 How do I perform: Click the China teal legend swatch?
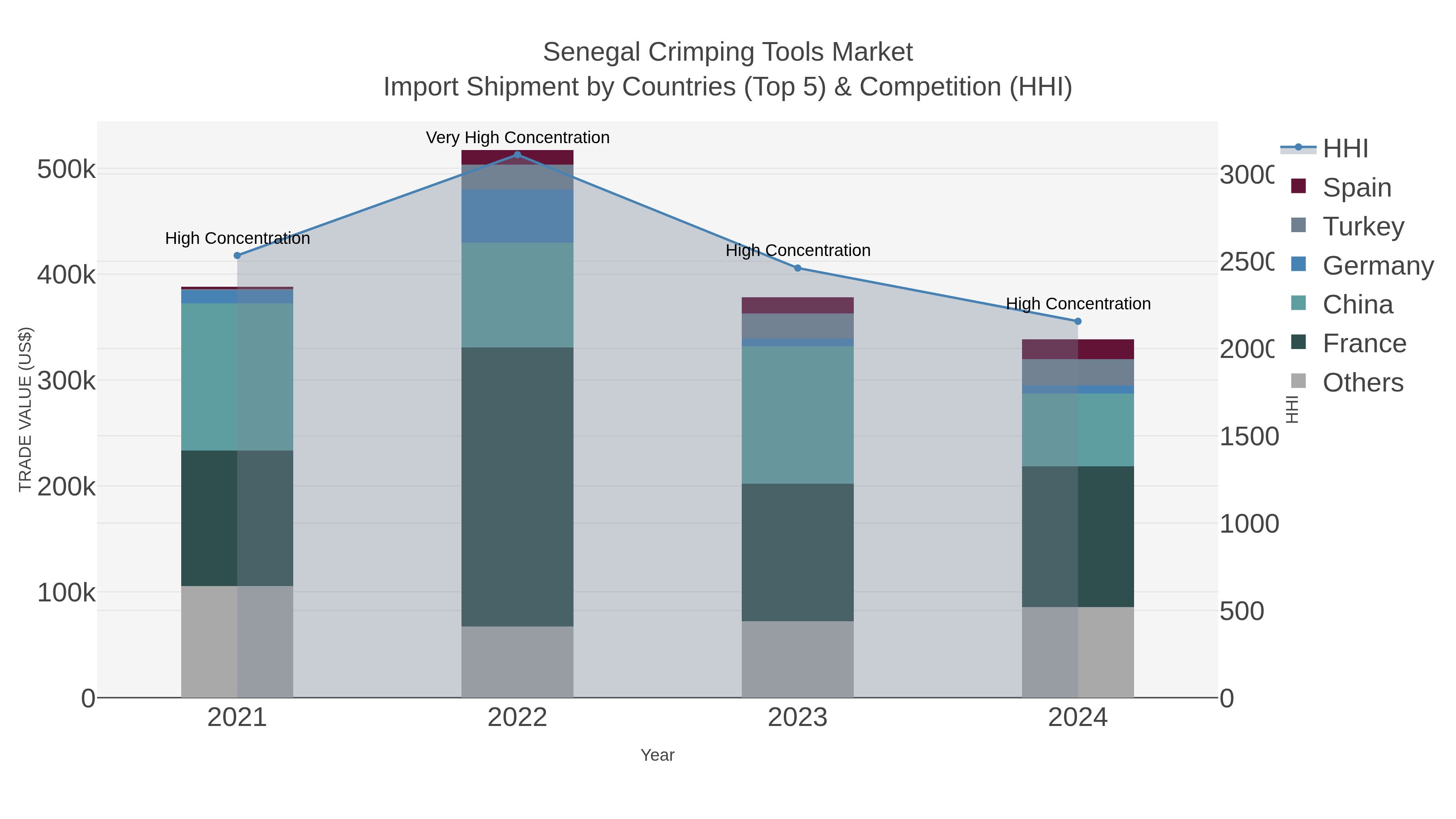coord(1299,303)
